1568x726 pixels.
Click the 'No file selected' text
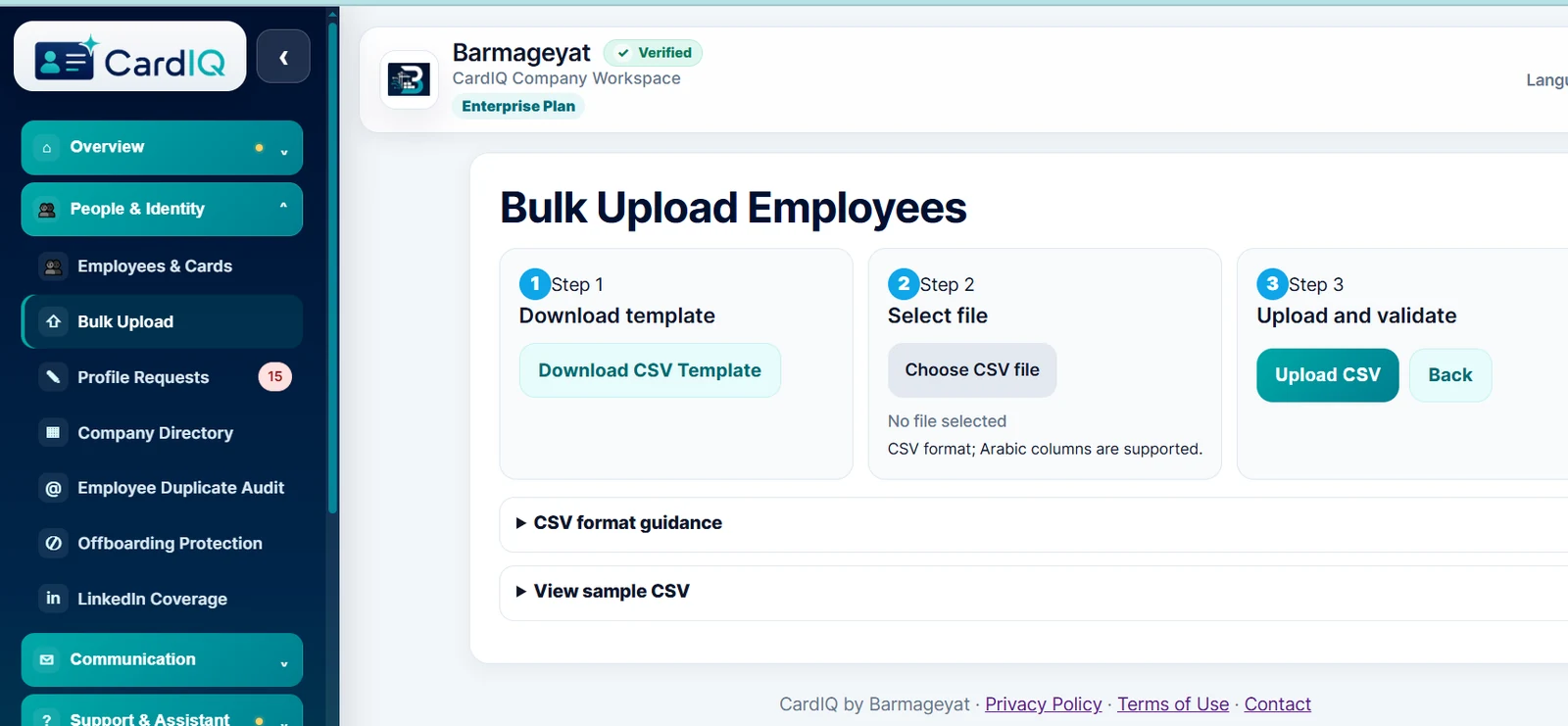947,421
